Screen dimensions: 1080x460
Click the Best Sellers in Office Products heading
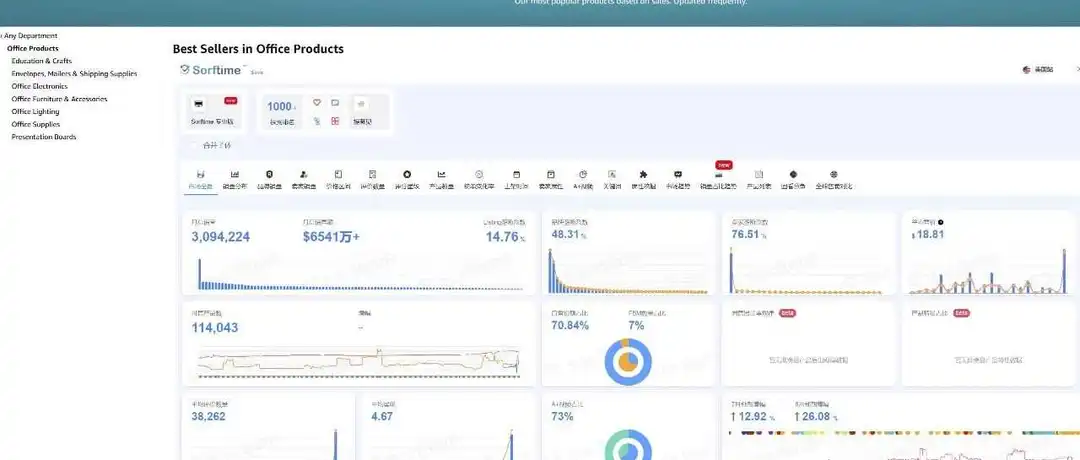[x=258, y=49]
